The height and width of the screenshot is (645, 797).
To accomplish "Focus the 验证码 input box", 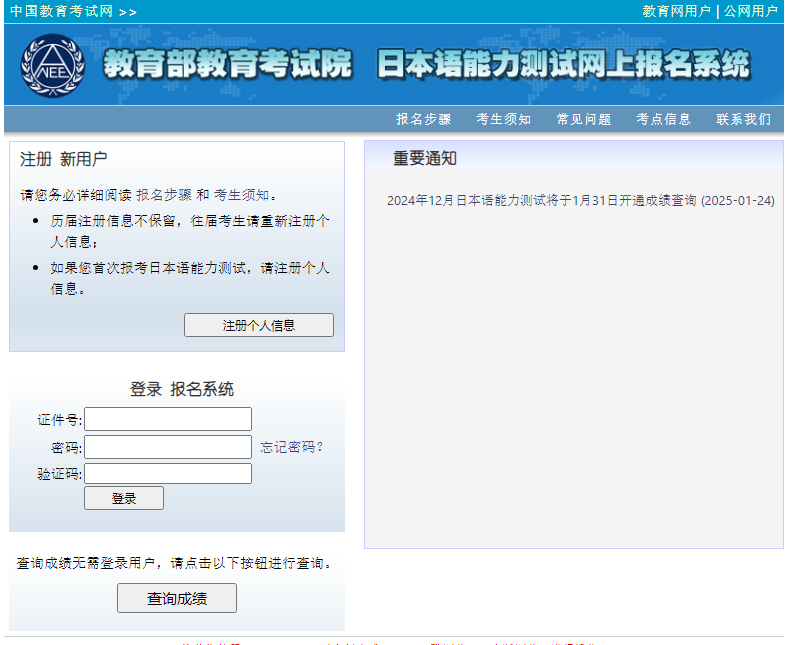I will point(168,473).
